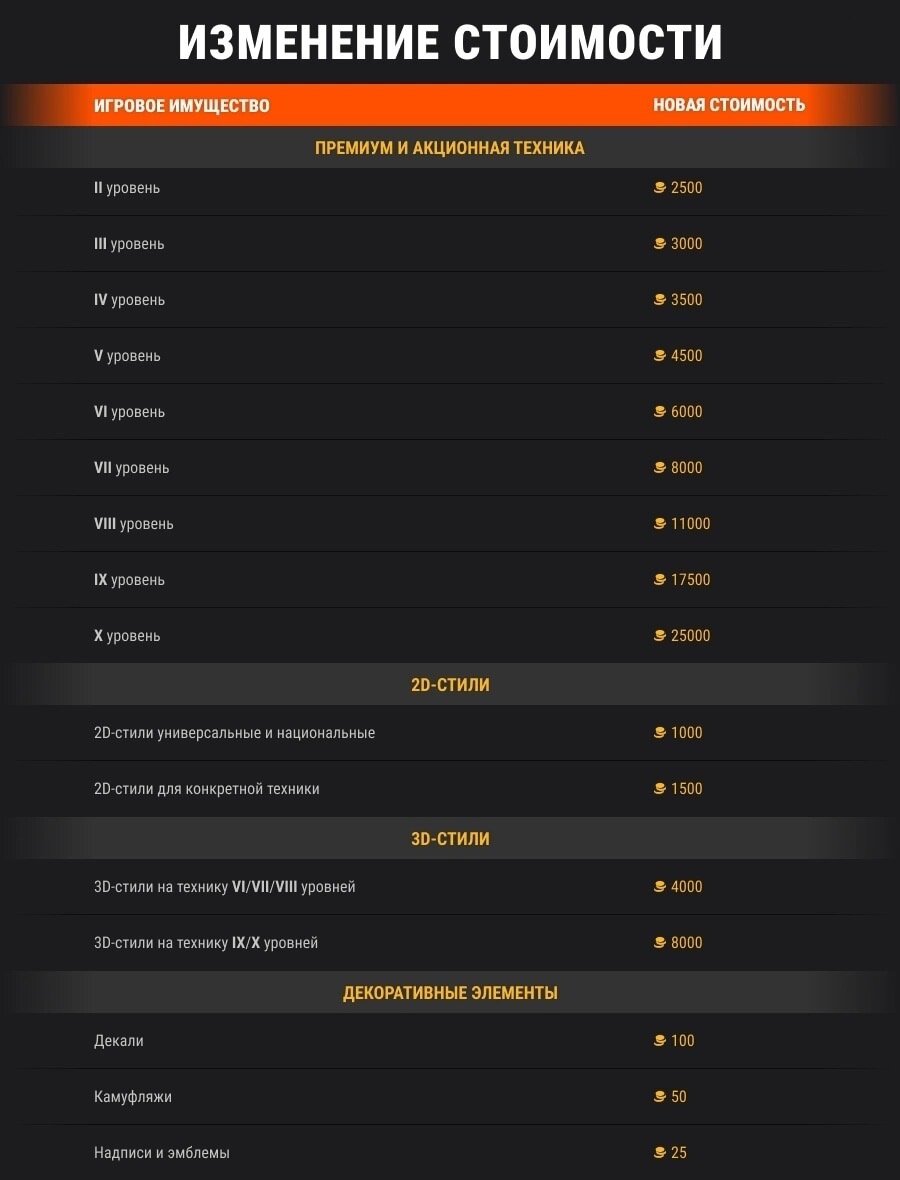
Task: Click the gold coin icon beside 2500
Action: coord(660,188)
